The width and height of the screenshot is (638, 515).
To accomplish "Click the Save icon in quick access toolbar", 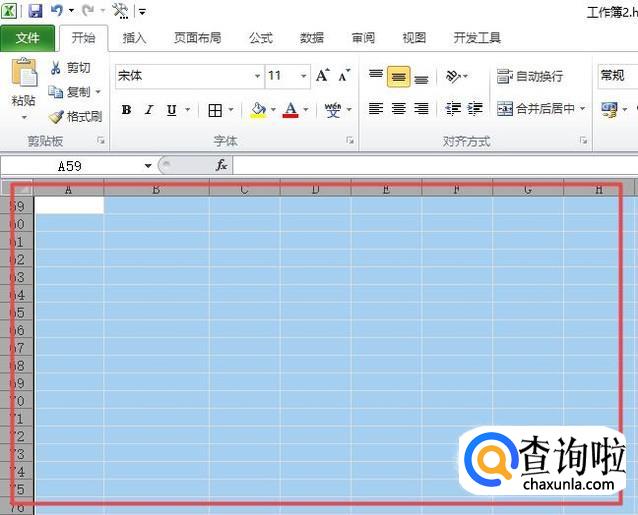I will coord(36,11).
